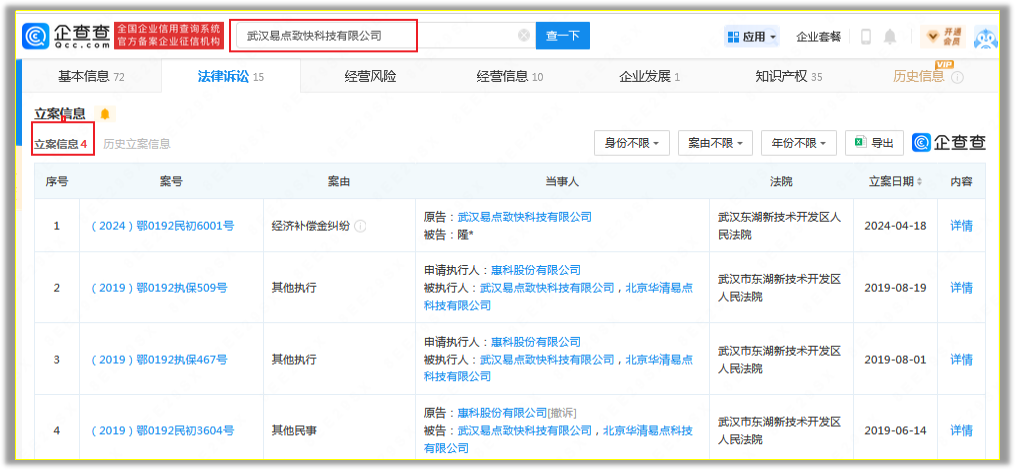
Task: Open case (2019)鄂0192执保467号
Action: click(x=159, y=360)
